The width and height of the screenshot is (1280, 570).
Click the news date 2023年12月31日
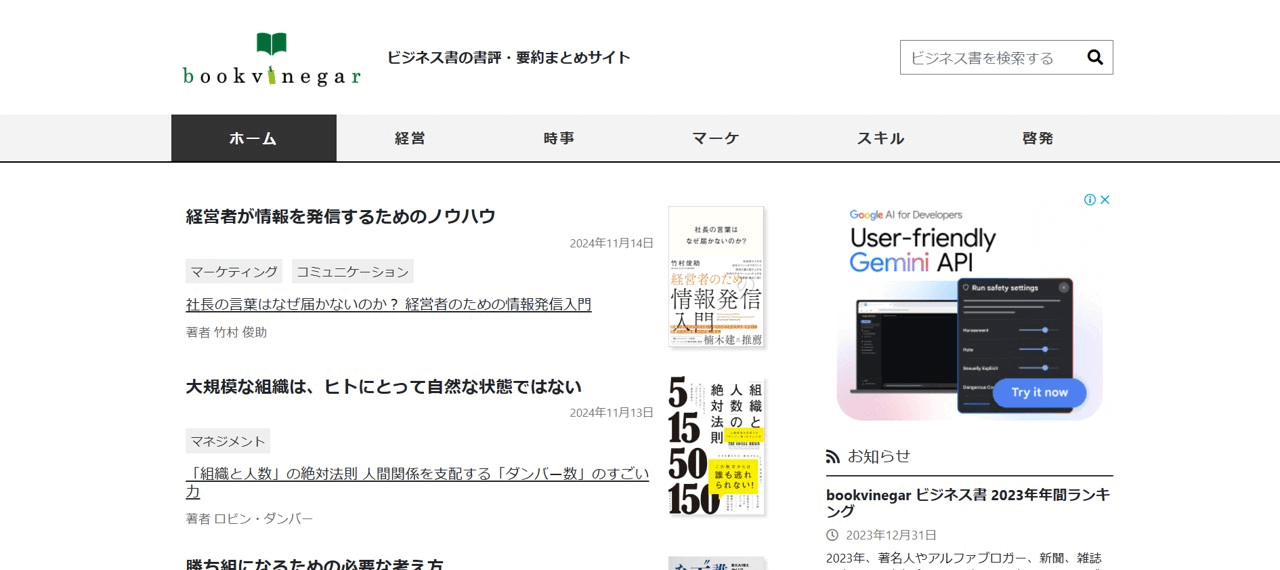click(x=891, y=535)
